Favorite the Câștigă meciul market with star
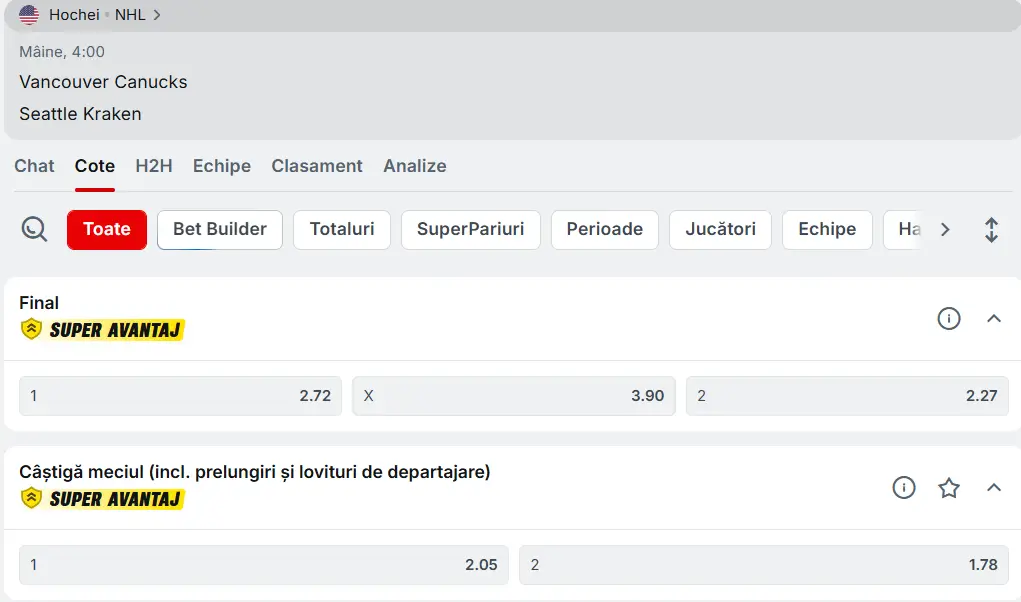Screen dimensions: 1021x602 [x=948, y=488]
